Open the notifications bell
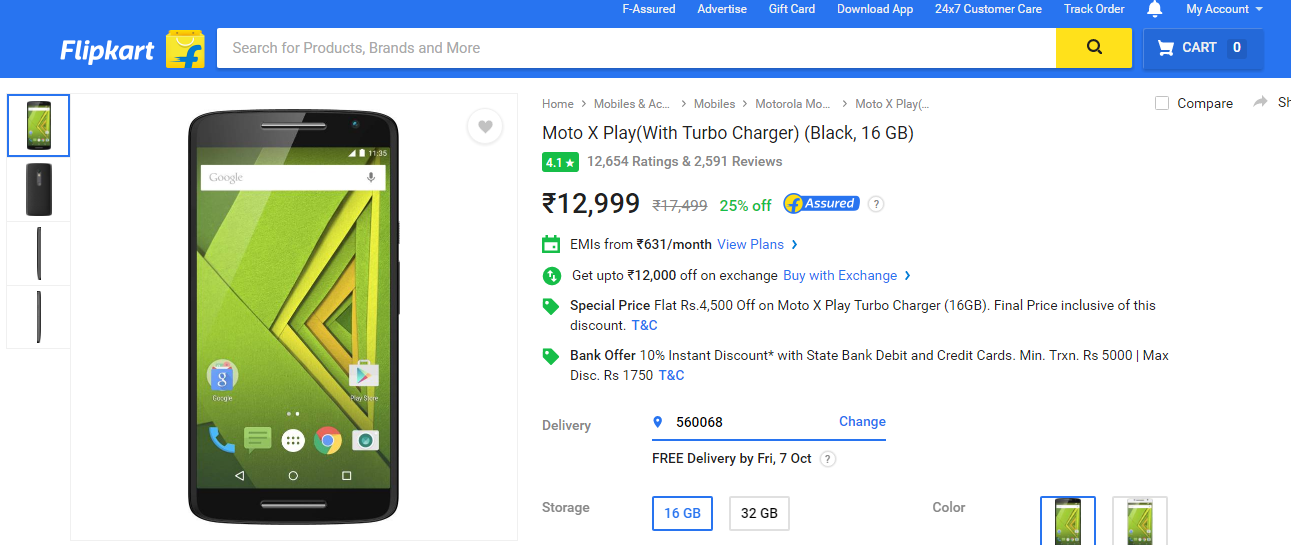The height and width of the screenshot is (547, 1291). pos(1155,9)
